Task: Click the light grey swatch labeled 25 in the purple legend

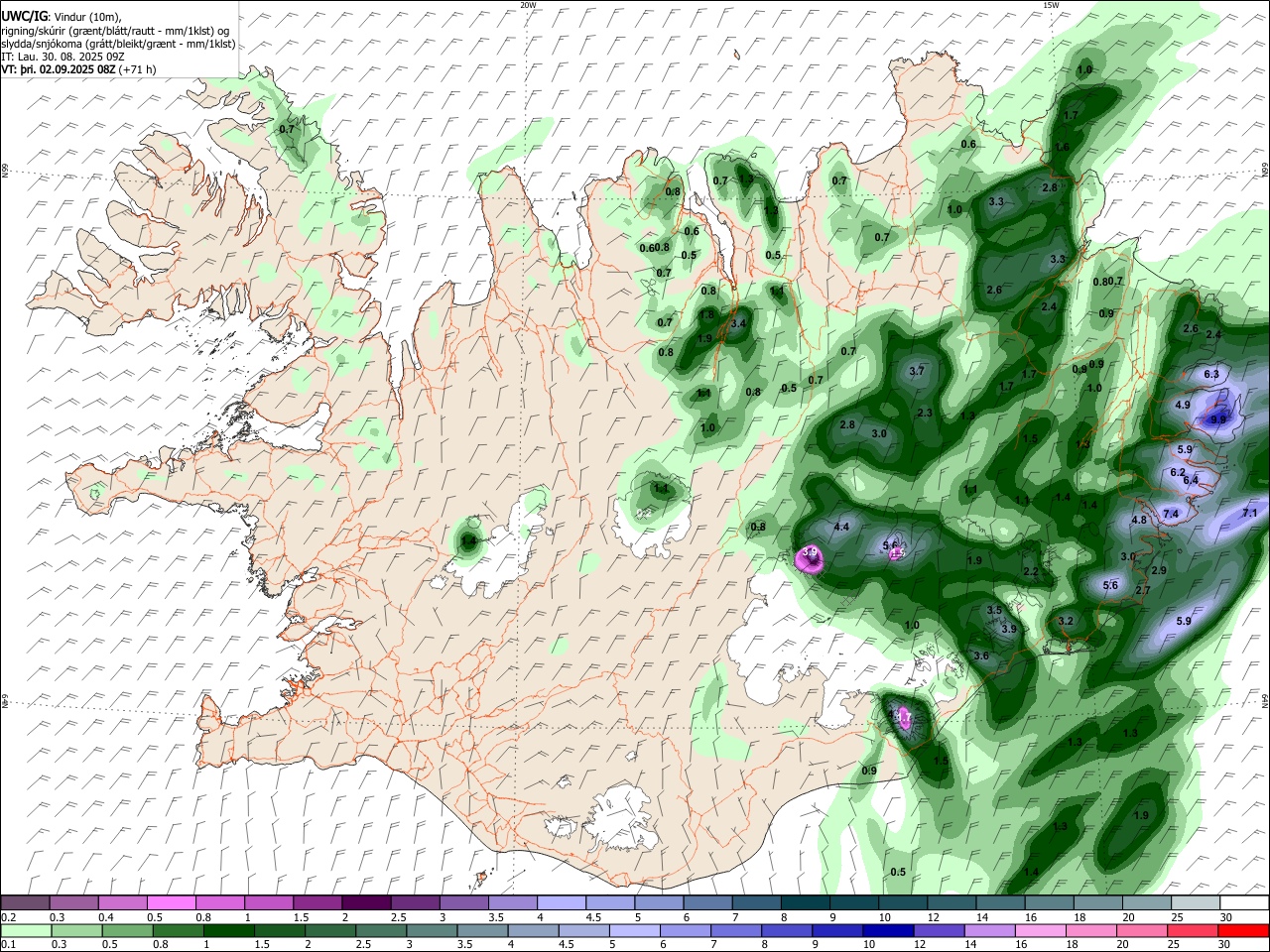Action: [1196, 903]
